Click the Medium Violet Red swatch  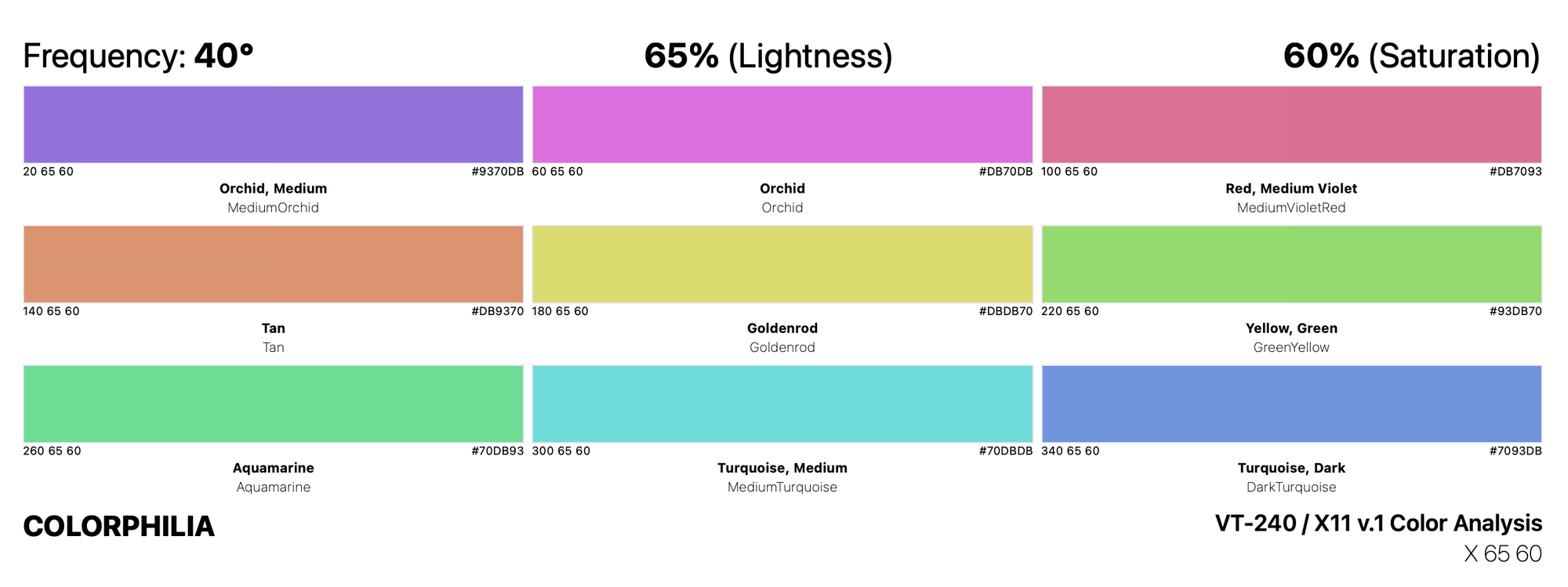coord(1291,125)
